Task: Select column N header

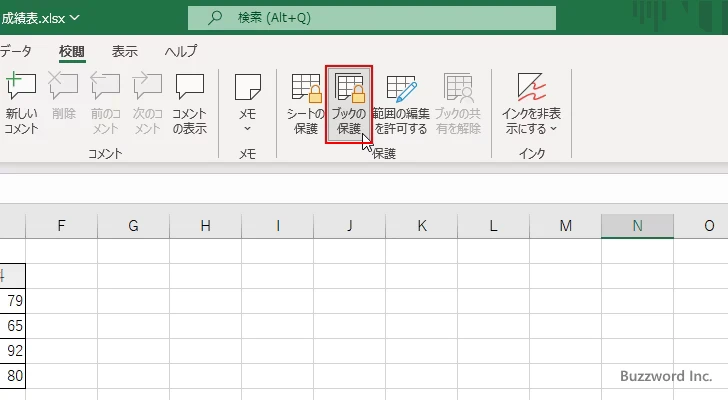Action: coord(637,226)
